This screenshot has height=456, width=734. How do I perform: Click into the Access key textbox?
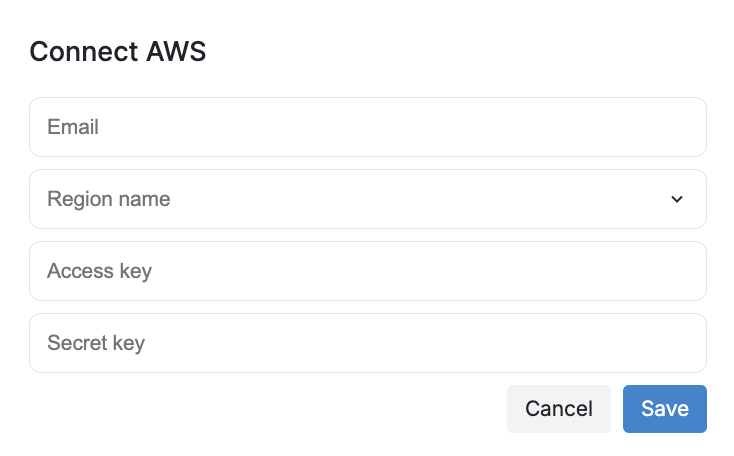pyautogui.click(x=367, y=271)
